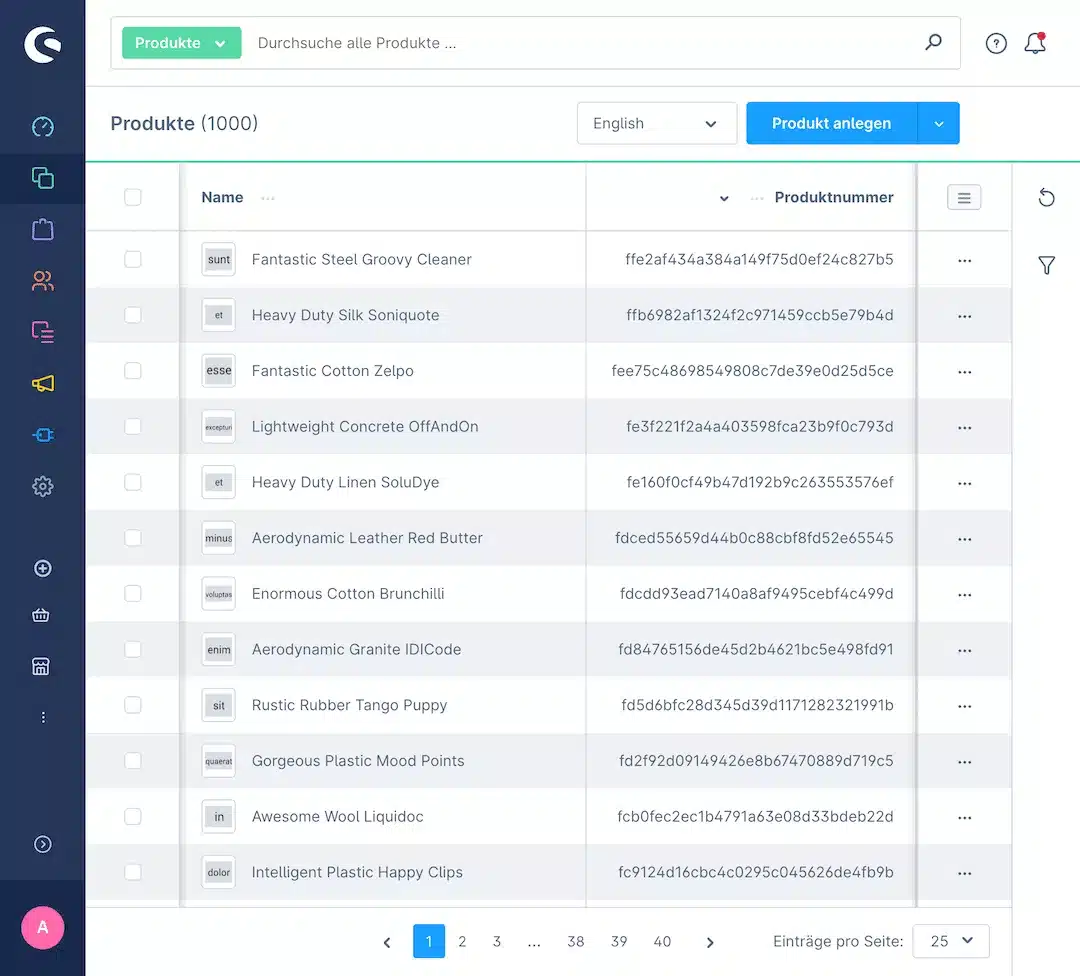Screen dimensions: 1080x976
Task: Open the Dashboard speedometer icon in sidebar
Action: (x=42, y=127)
